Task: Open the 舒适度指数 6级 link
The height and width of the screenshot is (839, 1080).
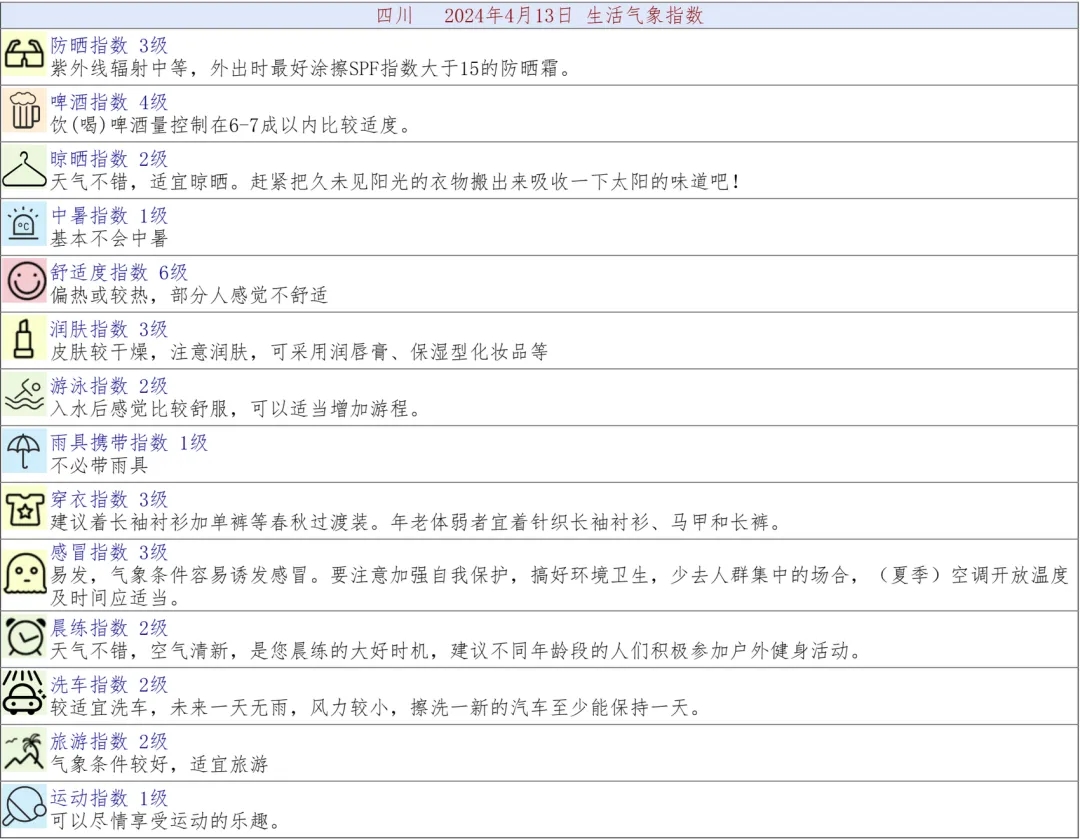Action: [x=119, y=273]
